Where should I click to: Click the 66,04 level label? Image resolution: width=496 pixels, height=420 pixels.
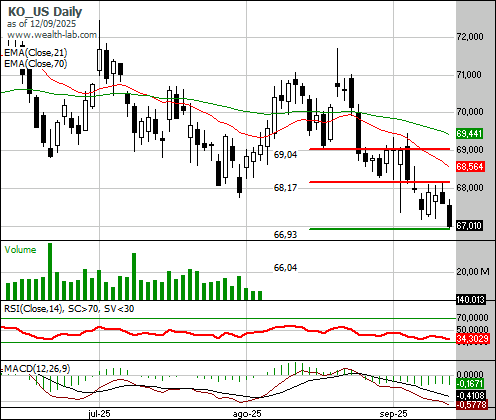click(x=285, y=268)
